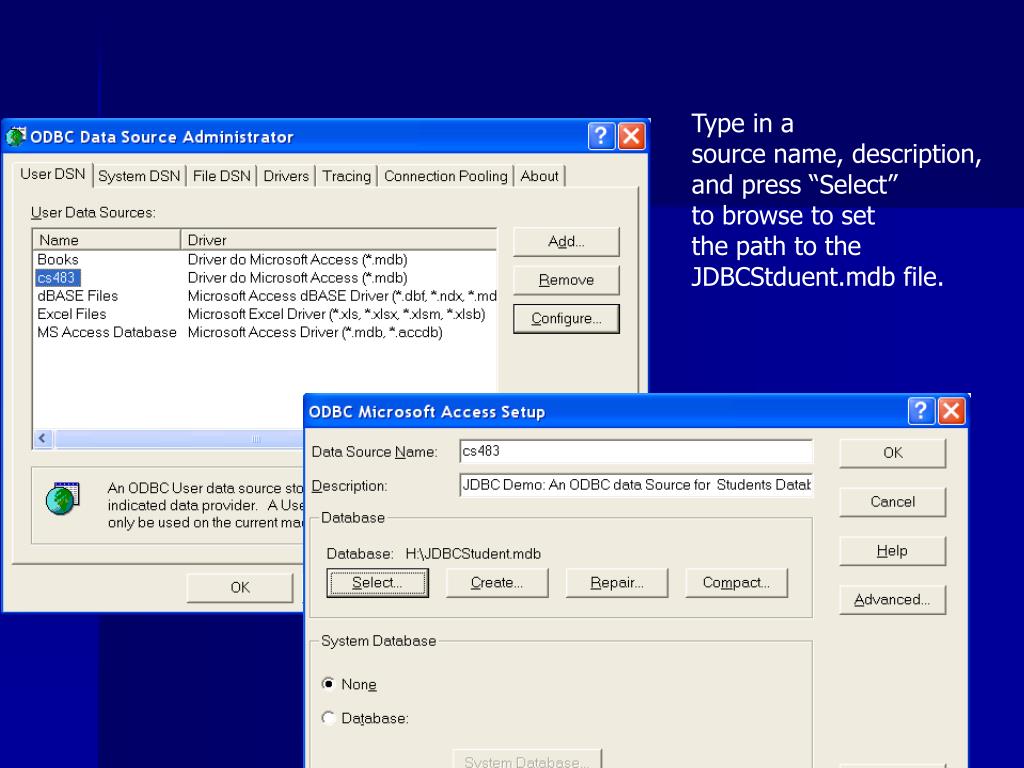Open the Advanced... options

(x=893, y=600)
